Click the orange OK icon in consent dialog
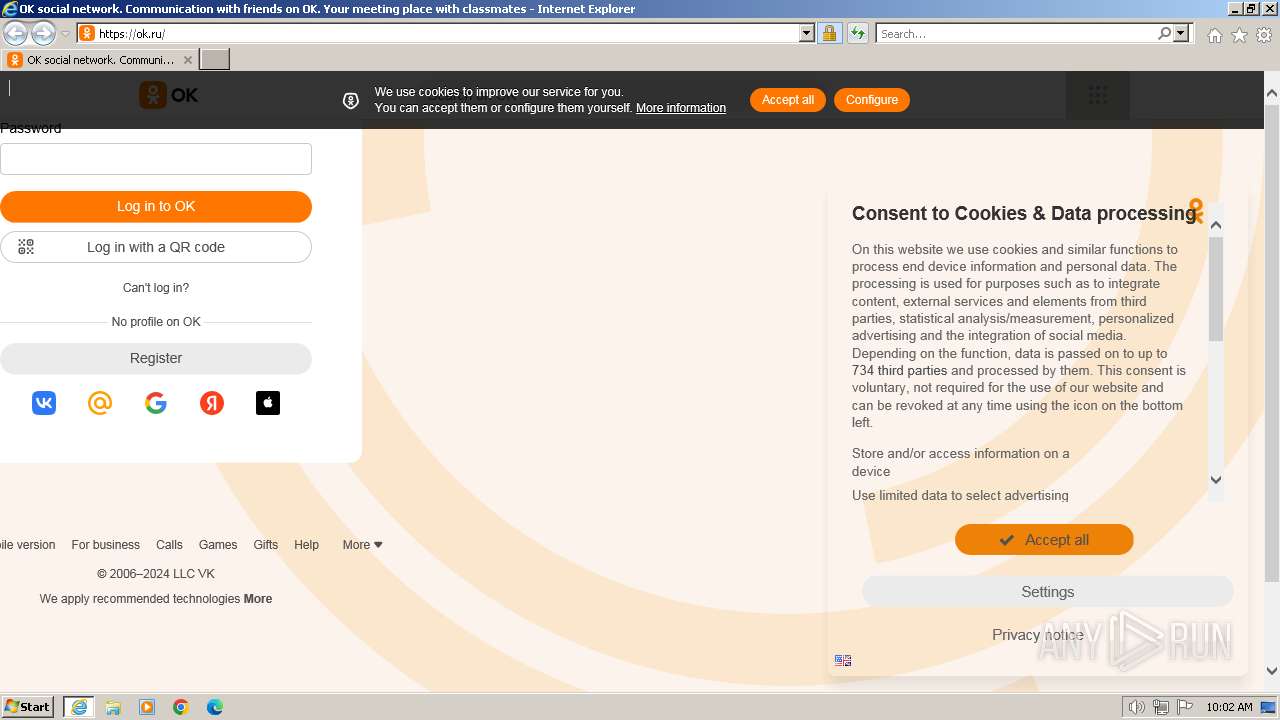The image size is (1280, 720). pos(1195,210)
